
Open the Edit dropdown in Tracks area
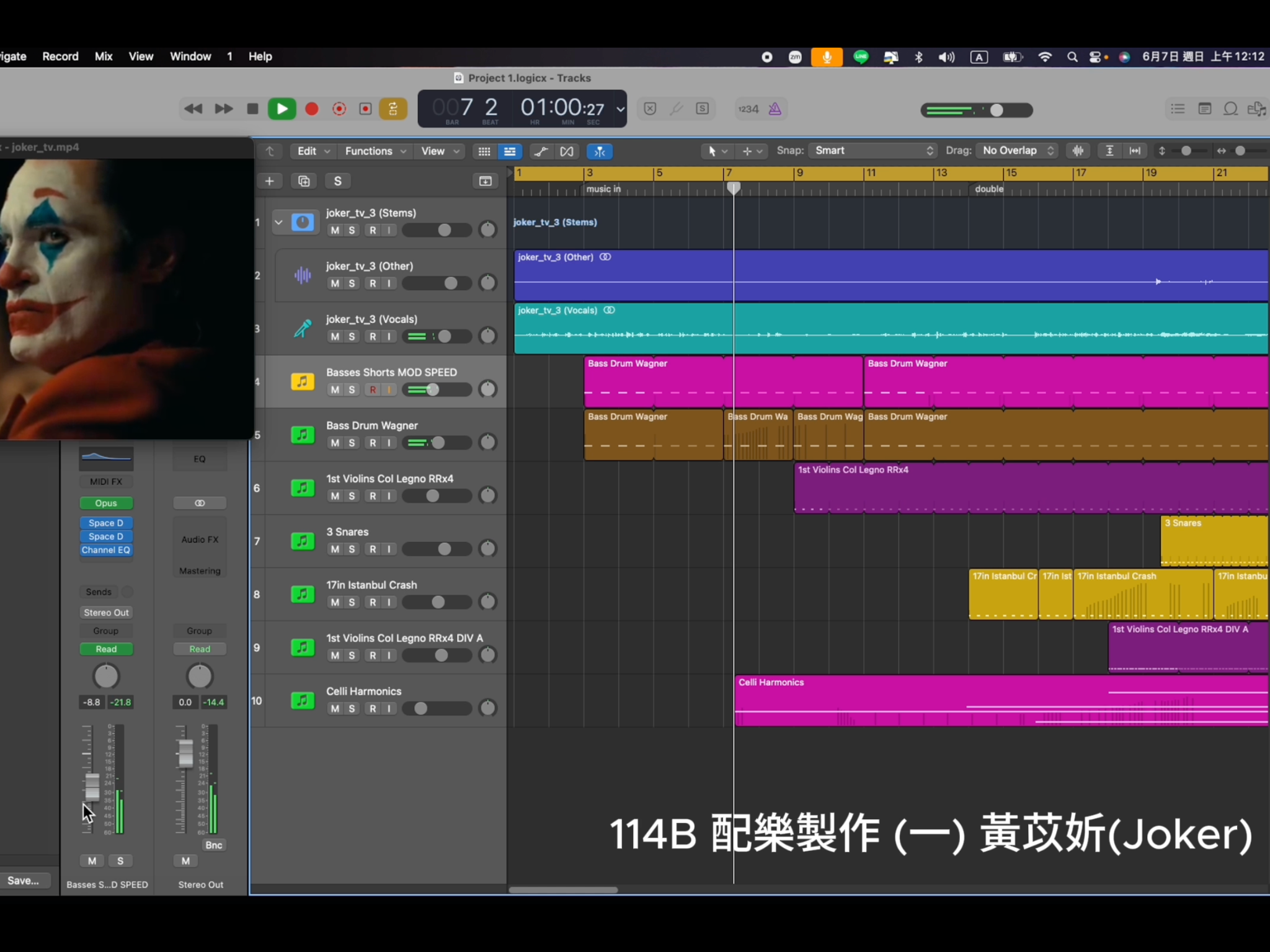click(x=313, y=151)
